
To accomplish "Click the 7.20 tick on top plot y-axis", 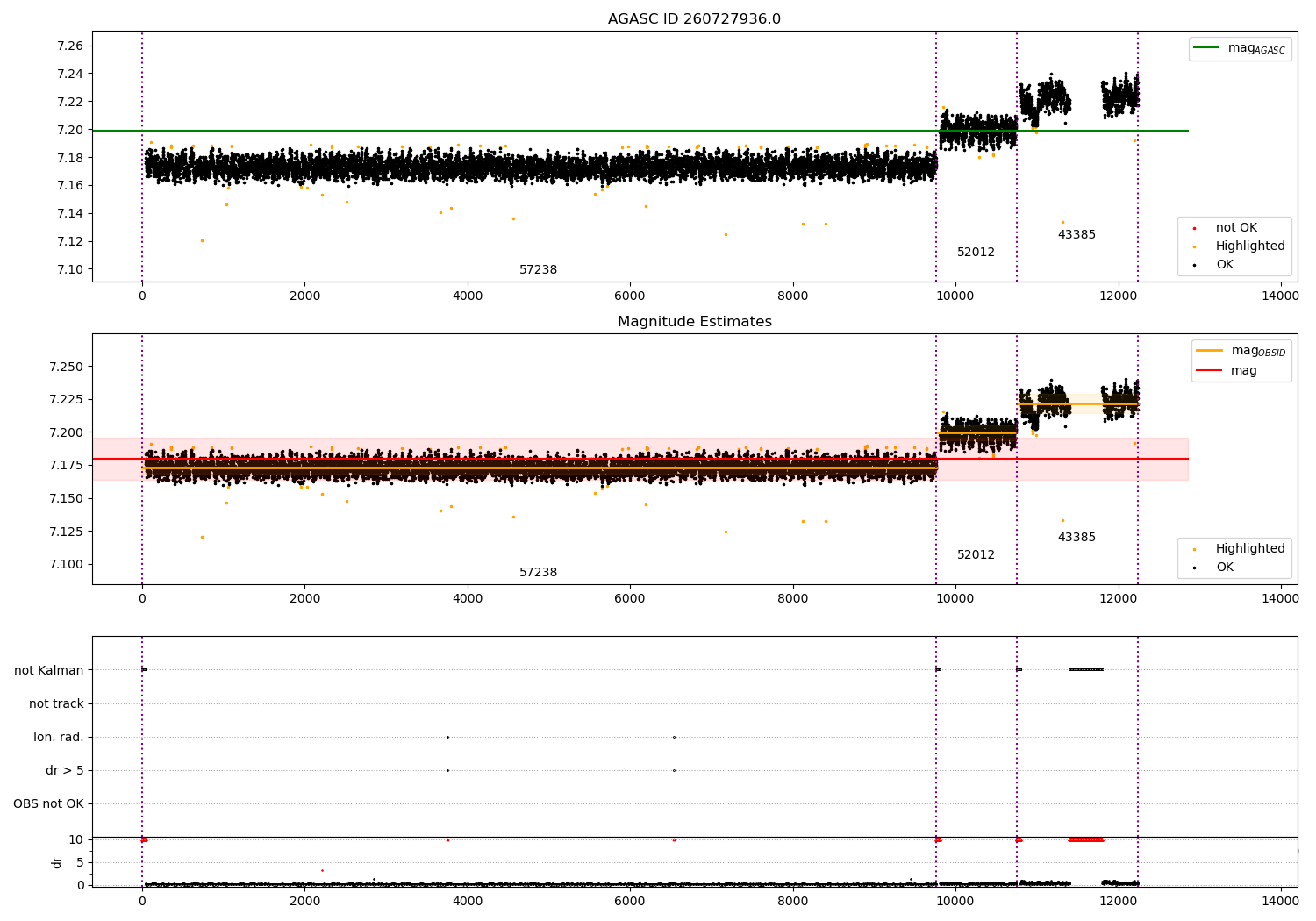I will tap(68, 130).
